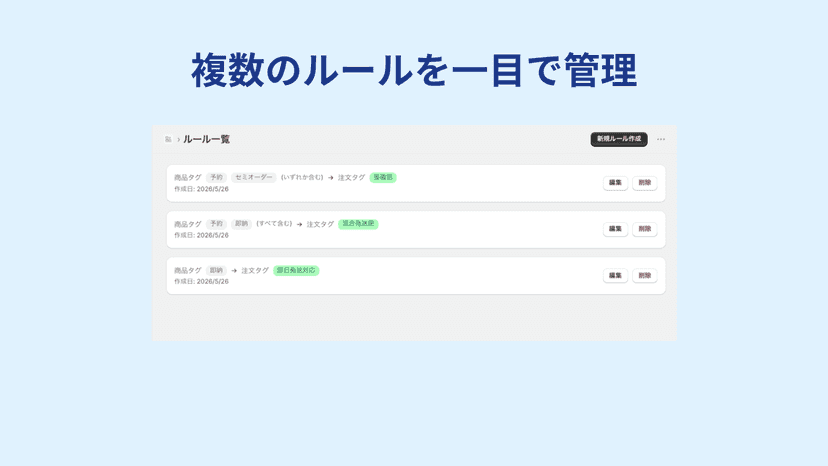Open the three-dots more actions menu
The image size is (828, 466).
pyautogui.click(x=661, y=139)
